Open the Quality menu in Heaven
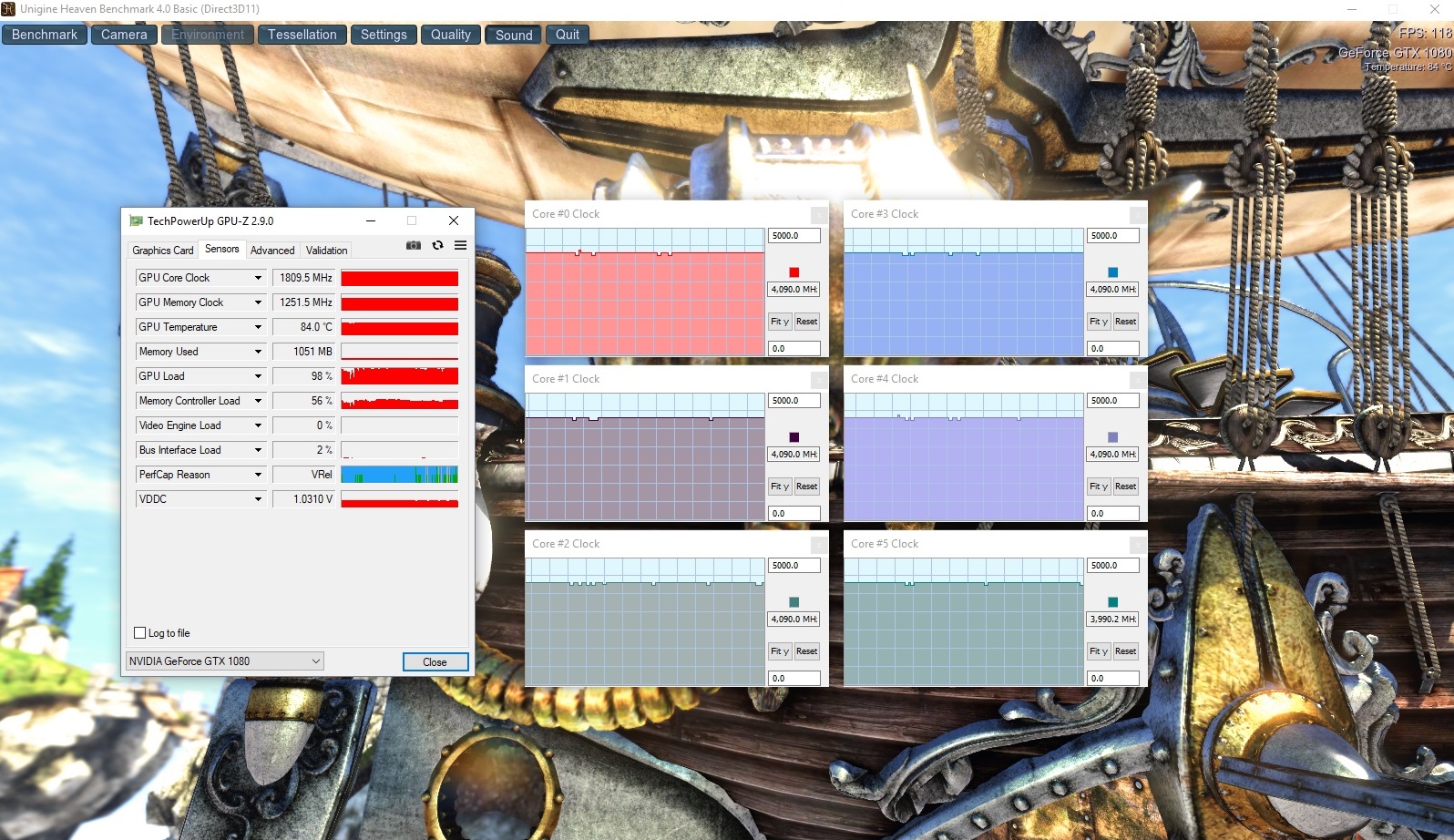 pos(451,35)
